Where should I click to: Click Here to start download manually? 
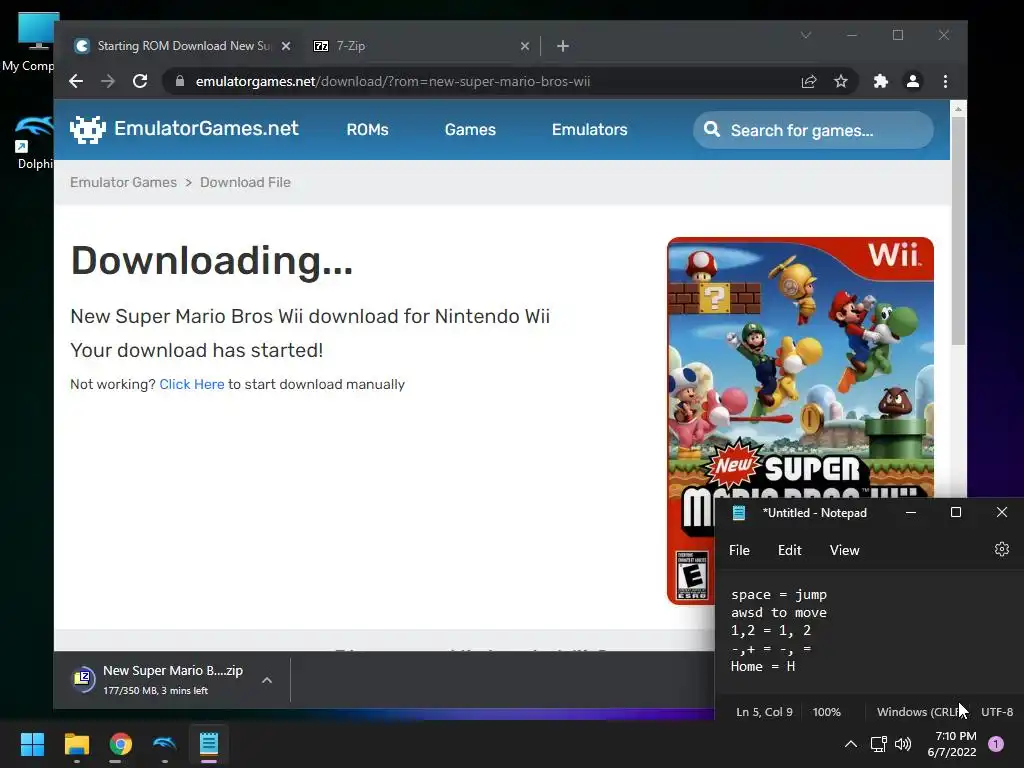click(192, 384)
